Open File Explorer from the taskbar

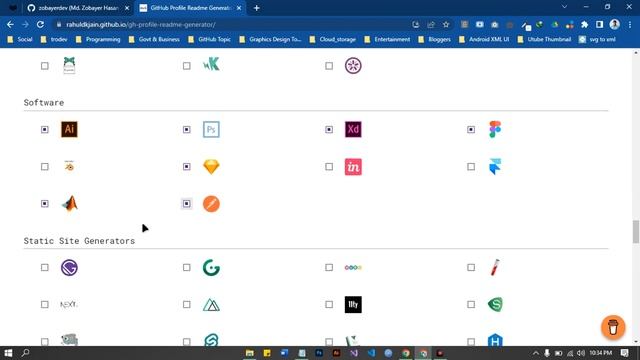click(249, 353)
